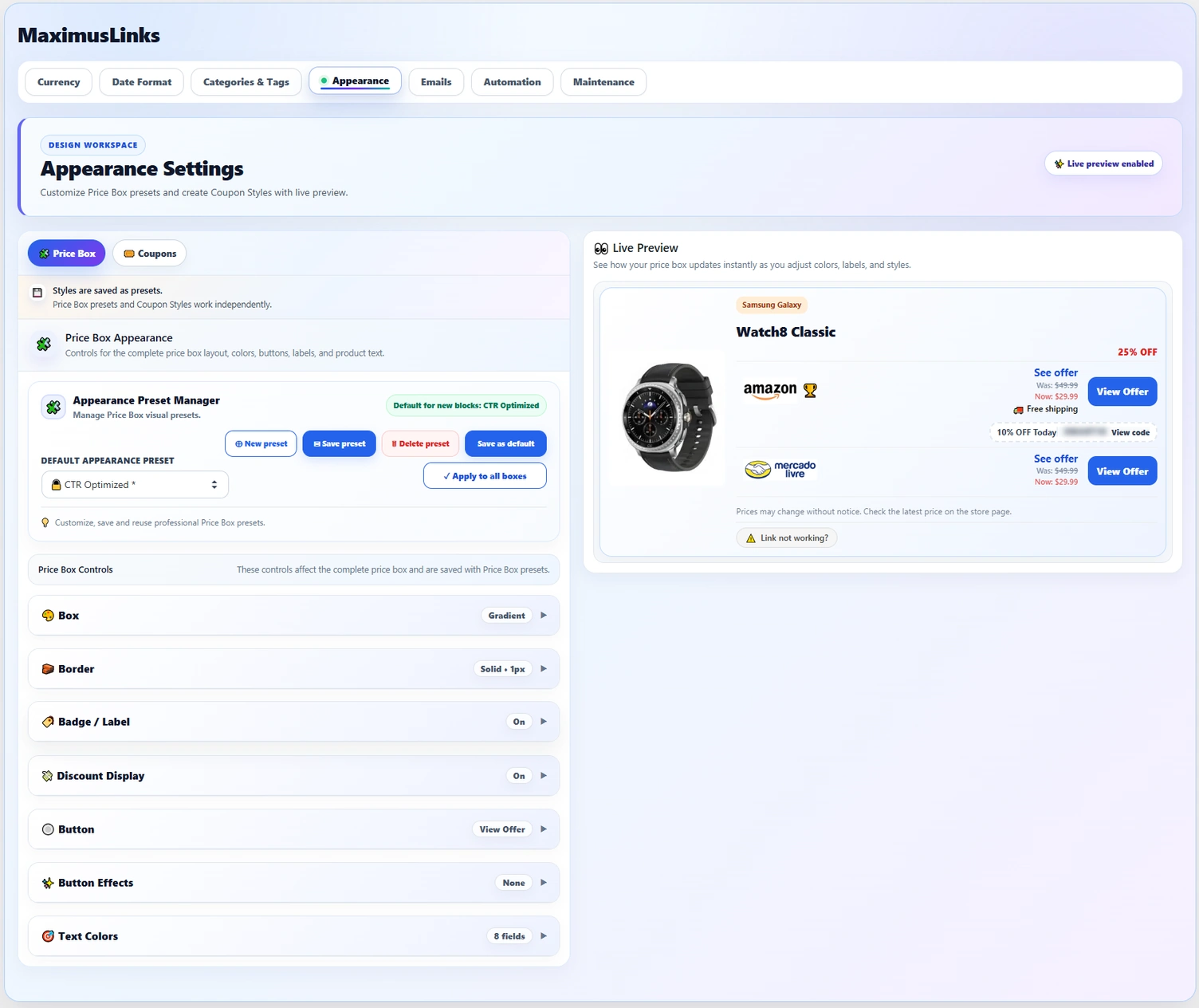Create a New preset
1199x1008 pixels.
(261, 444)
